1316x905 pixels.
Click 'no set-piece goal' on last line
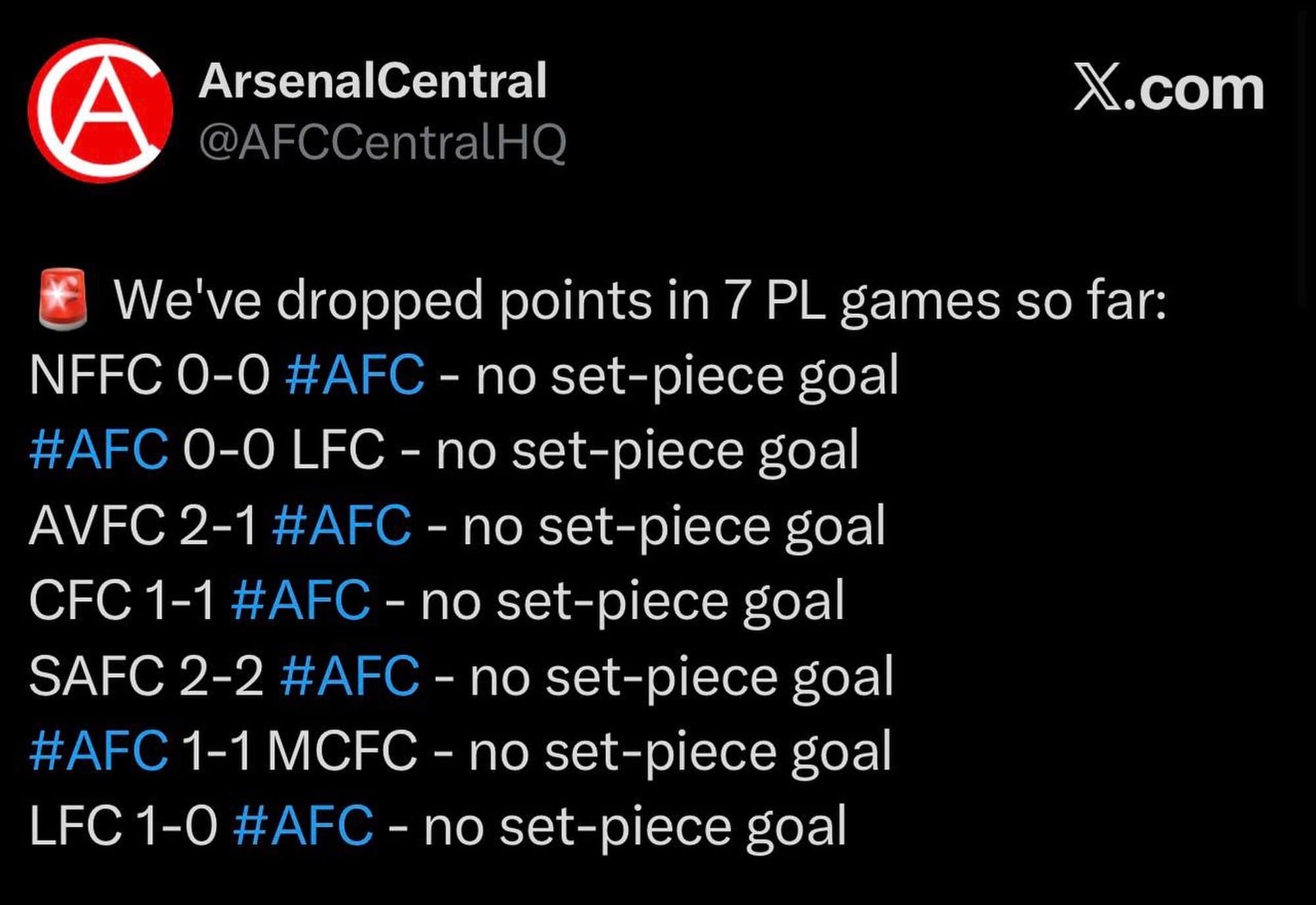(x=634, y=825)
